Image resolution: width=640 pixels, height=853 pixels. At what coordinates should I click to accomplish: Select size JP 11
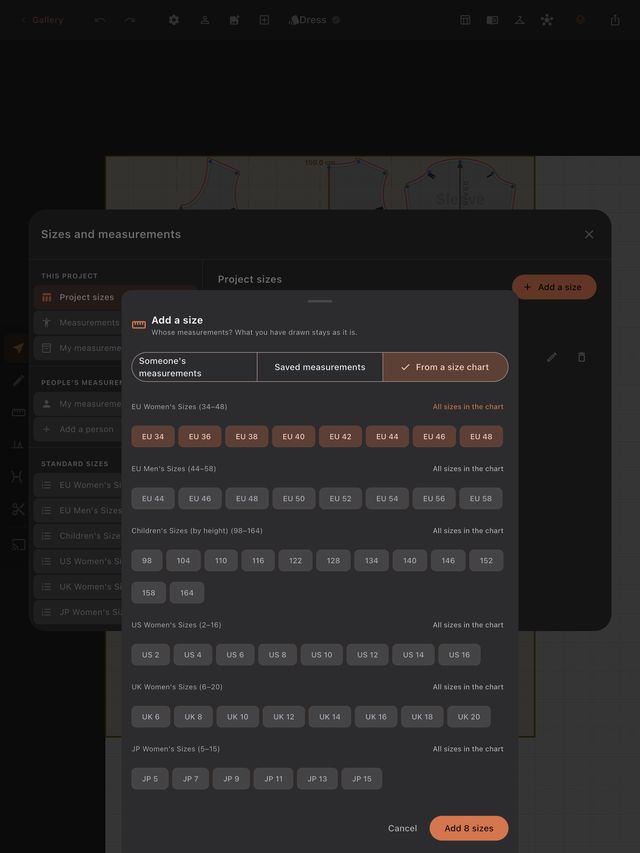[273, 778]
